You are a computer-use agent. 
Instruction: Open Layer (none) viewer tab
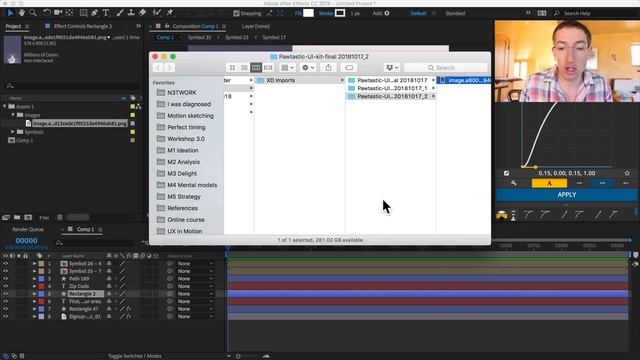point(256,26)
